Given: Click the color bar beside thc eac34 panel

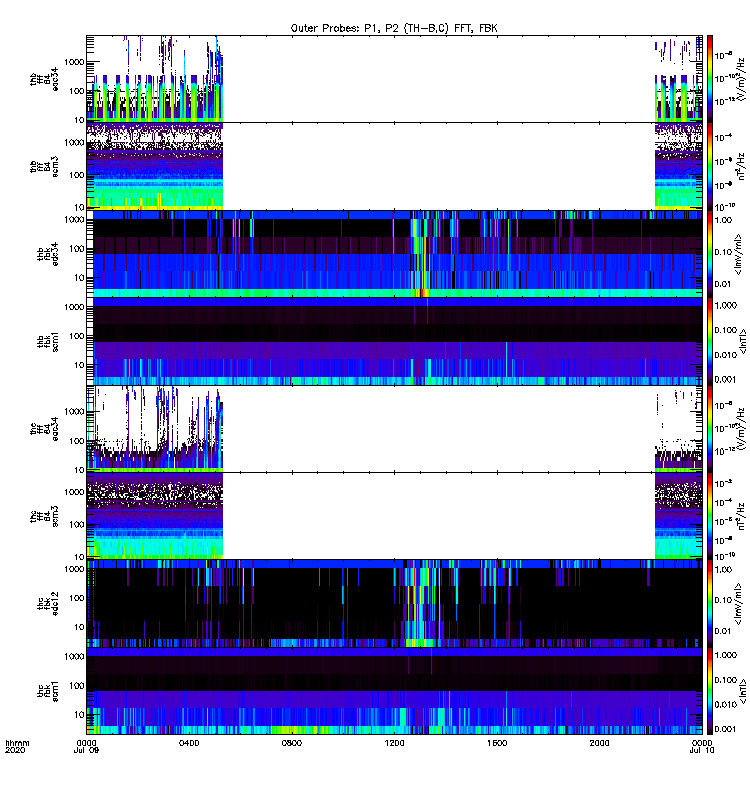Looking at the screenshot, I should pos(710,429).
